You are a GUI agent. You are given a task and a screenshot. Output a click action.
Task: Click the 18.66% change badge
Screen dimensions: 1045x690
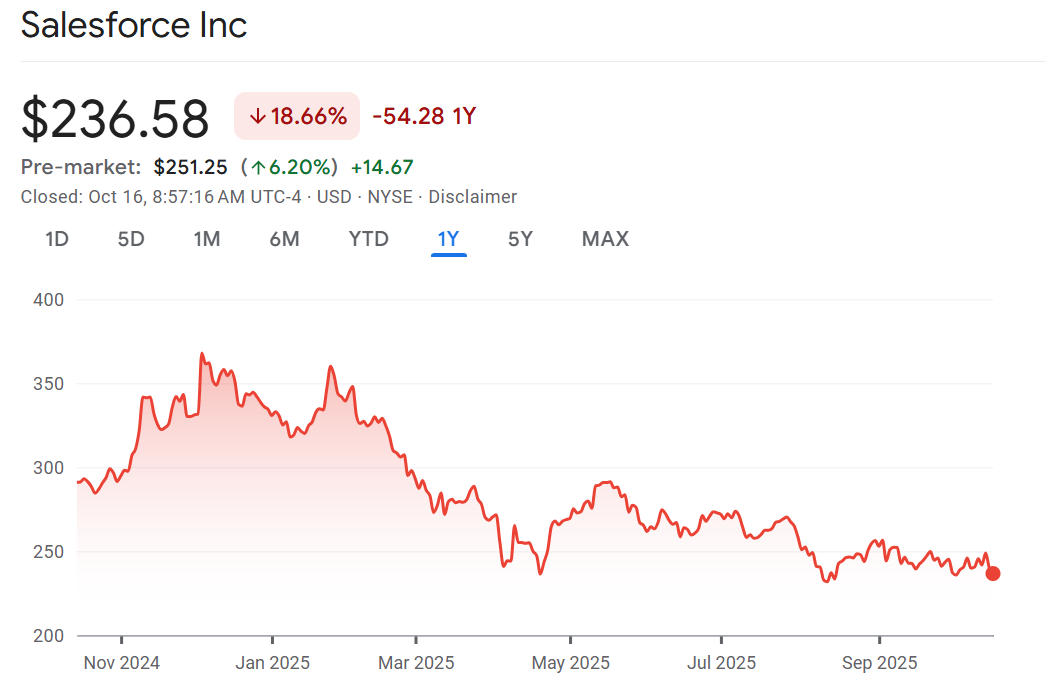(x=296, y=116)
